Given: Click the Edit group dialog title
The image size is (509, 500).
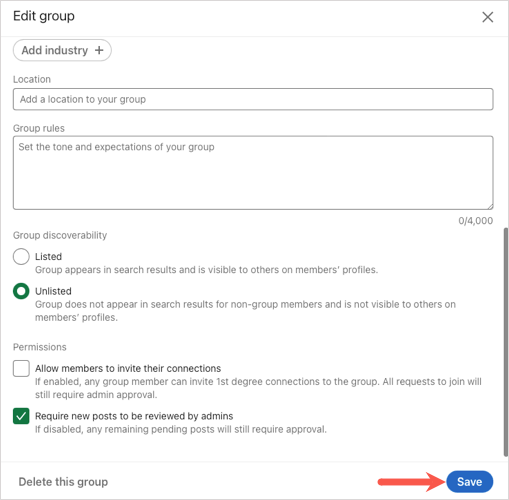Looking at the screenshot, I should (44, 16).
